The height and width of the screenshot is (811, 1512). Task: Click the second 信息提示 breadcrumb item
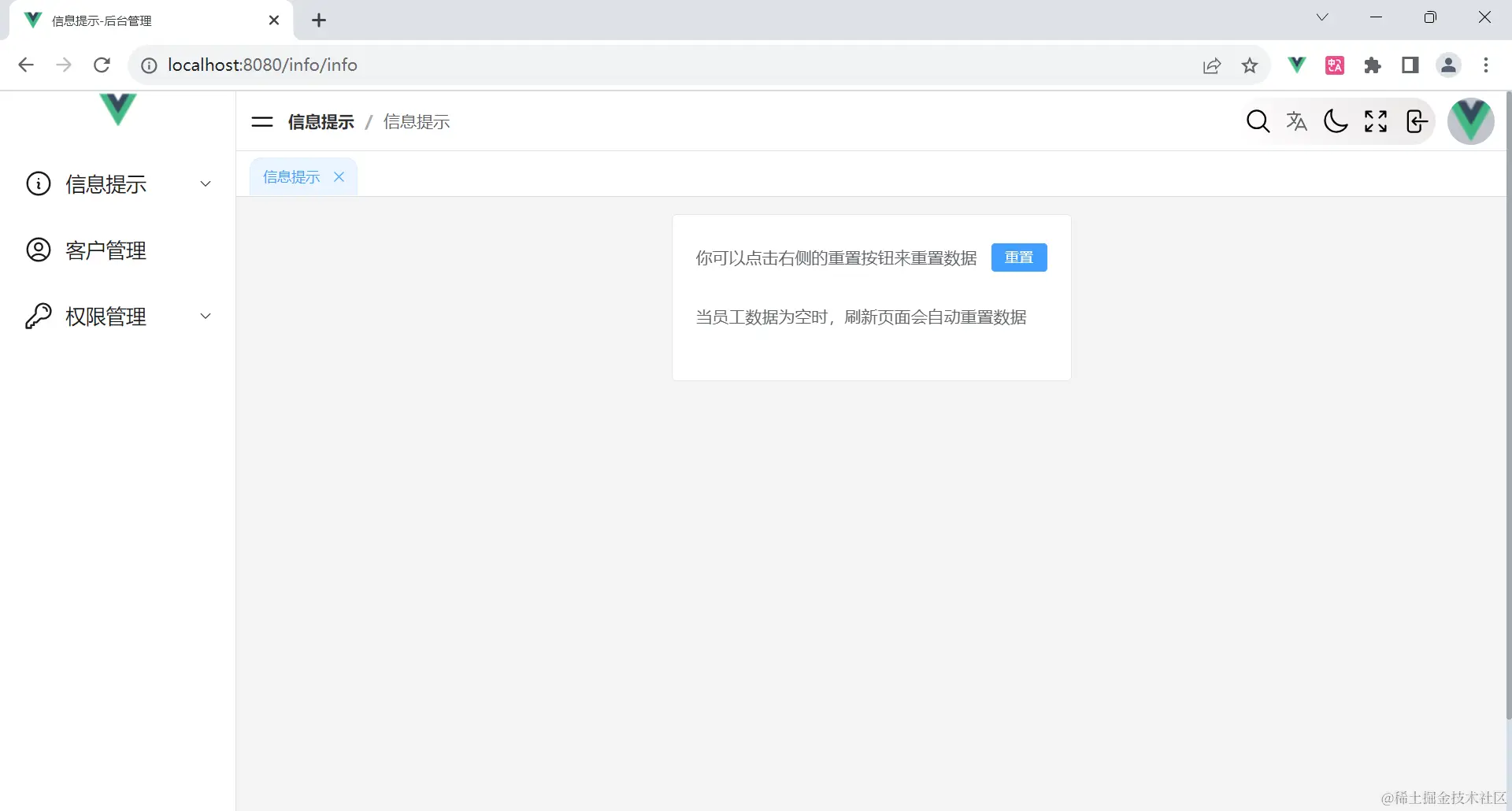417,122
